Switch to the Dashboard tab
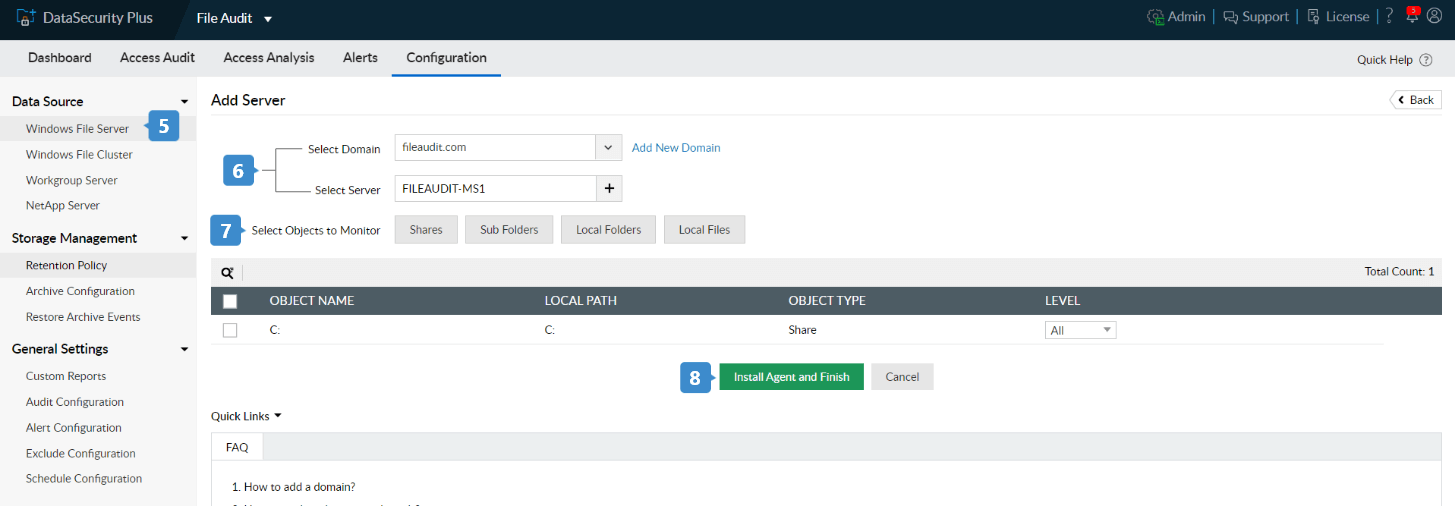This screenshot has width=1455, height=506. [60, 58]
